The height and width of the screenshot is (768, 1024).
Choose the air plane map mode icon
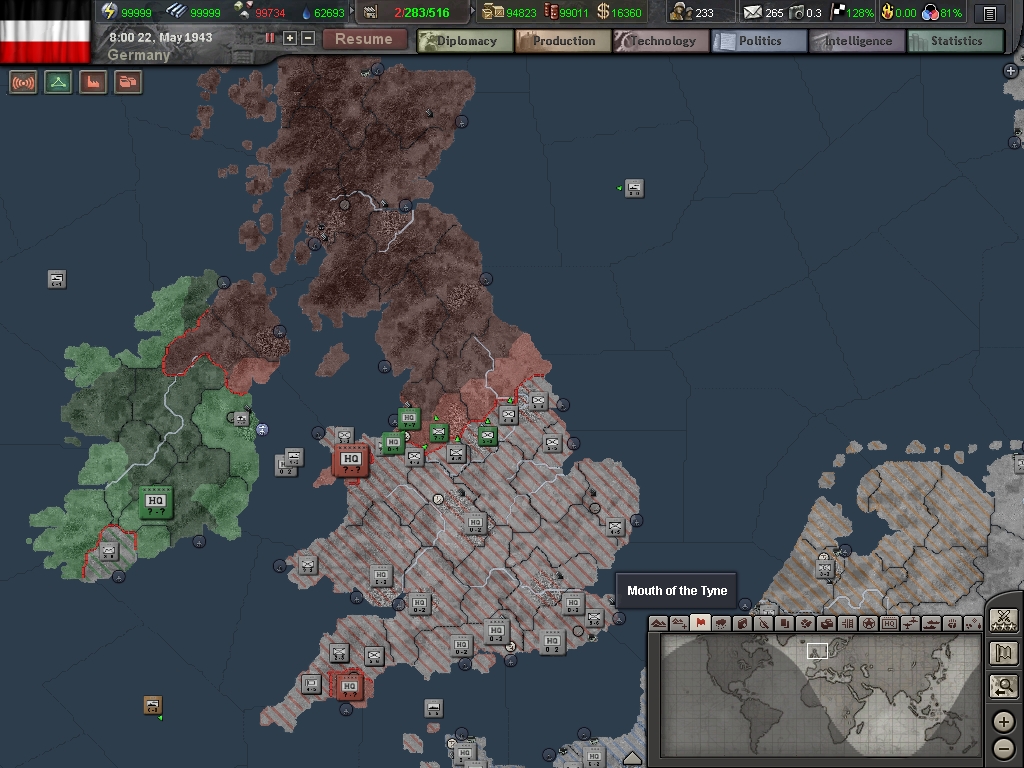pos(911,623)
